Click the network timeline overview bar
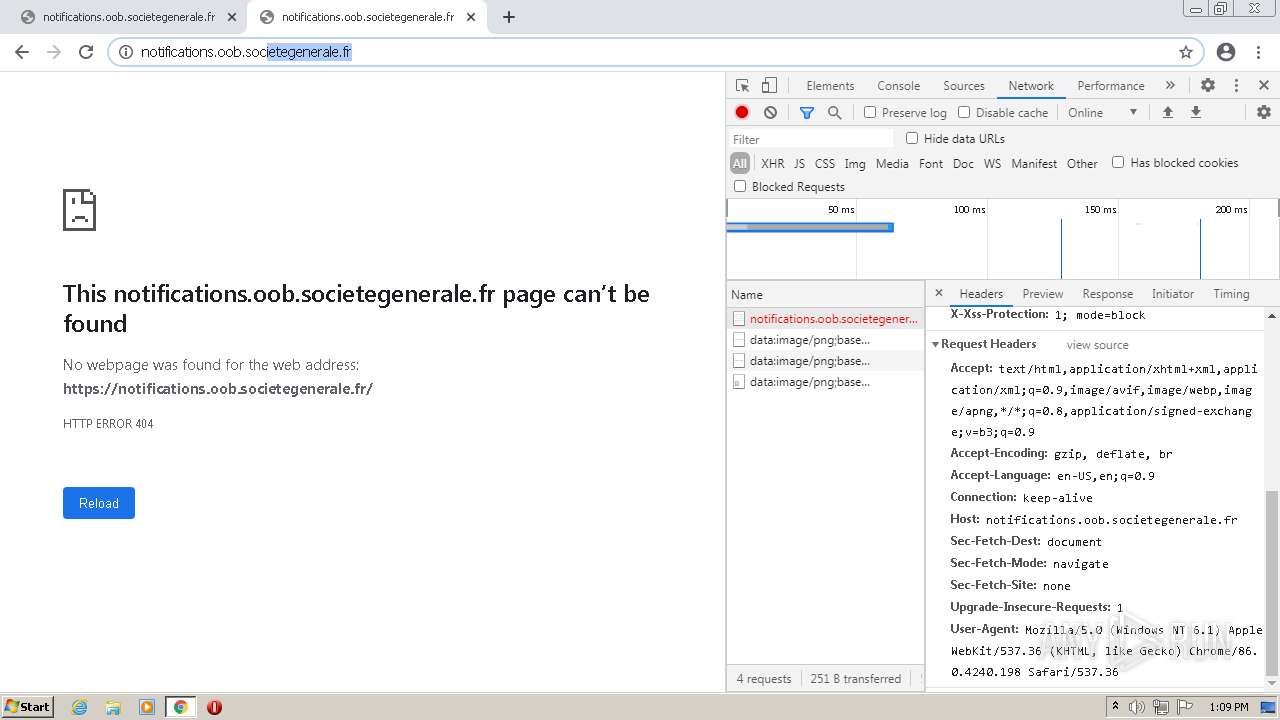The image size is (1280, 720). coord(809,227)
